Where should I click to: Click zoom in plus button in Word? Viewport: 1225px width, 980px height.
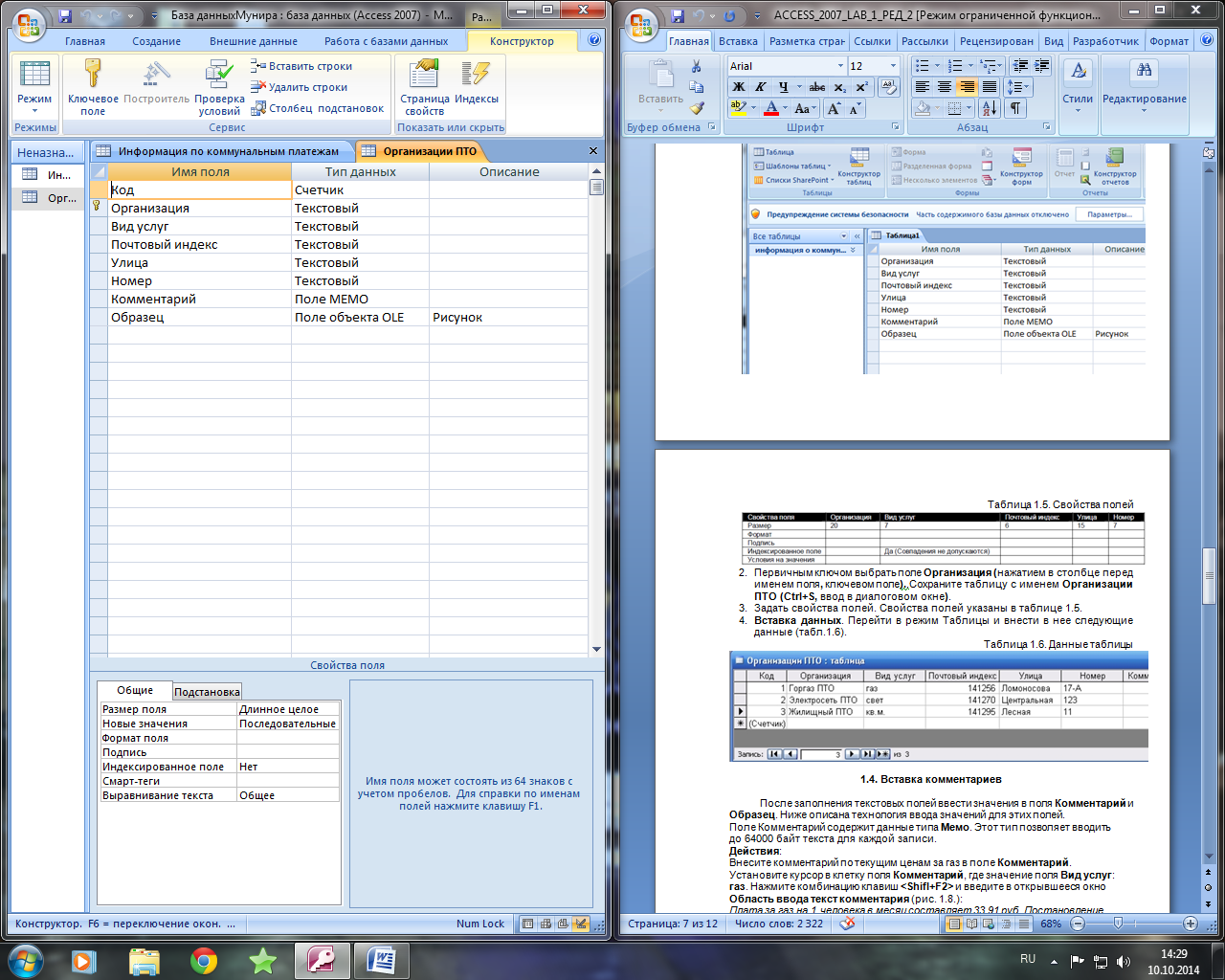1190,924
